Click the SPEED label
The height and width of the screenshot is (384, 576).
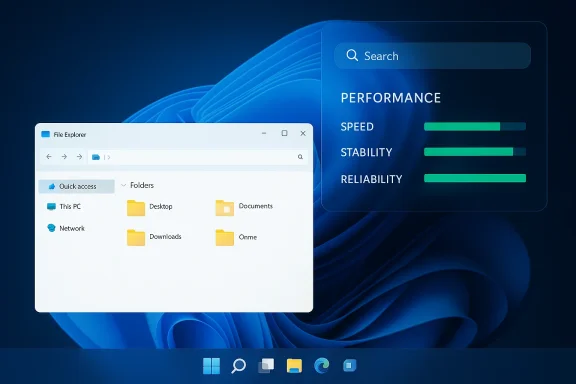point(357,127)
